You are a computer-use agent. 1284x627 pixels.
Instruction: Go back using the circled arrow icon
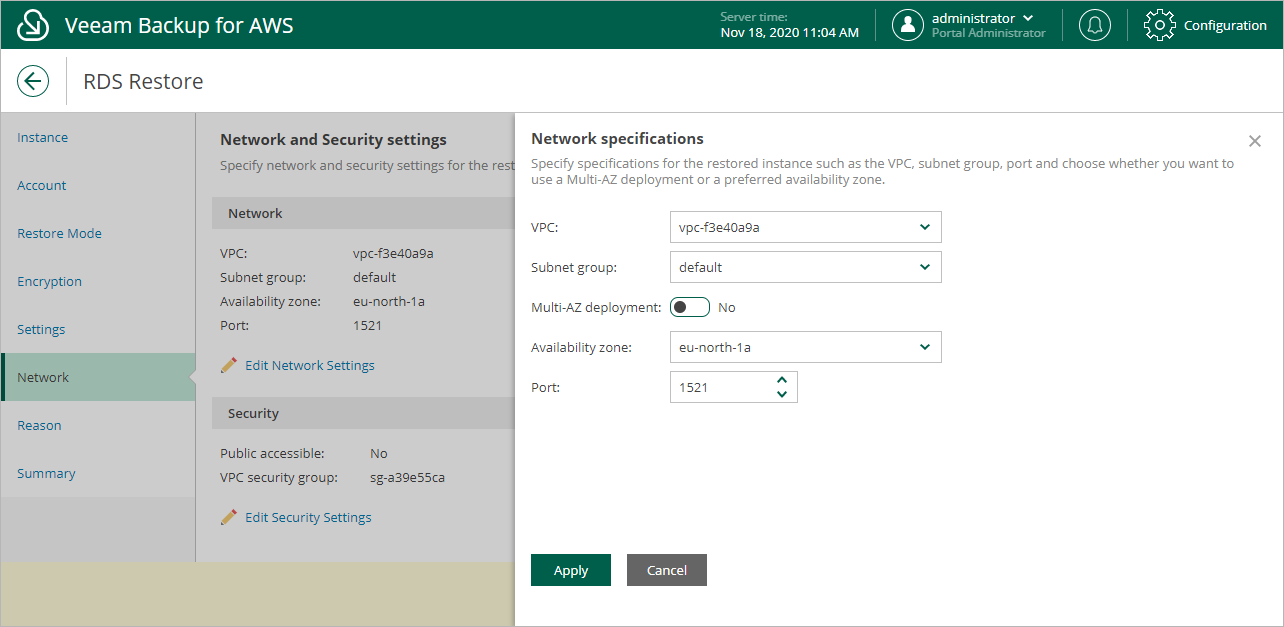33,81
